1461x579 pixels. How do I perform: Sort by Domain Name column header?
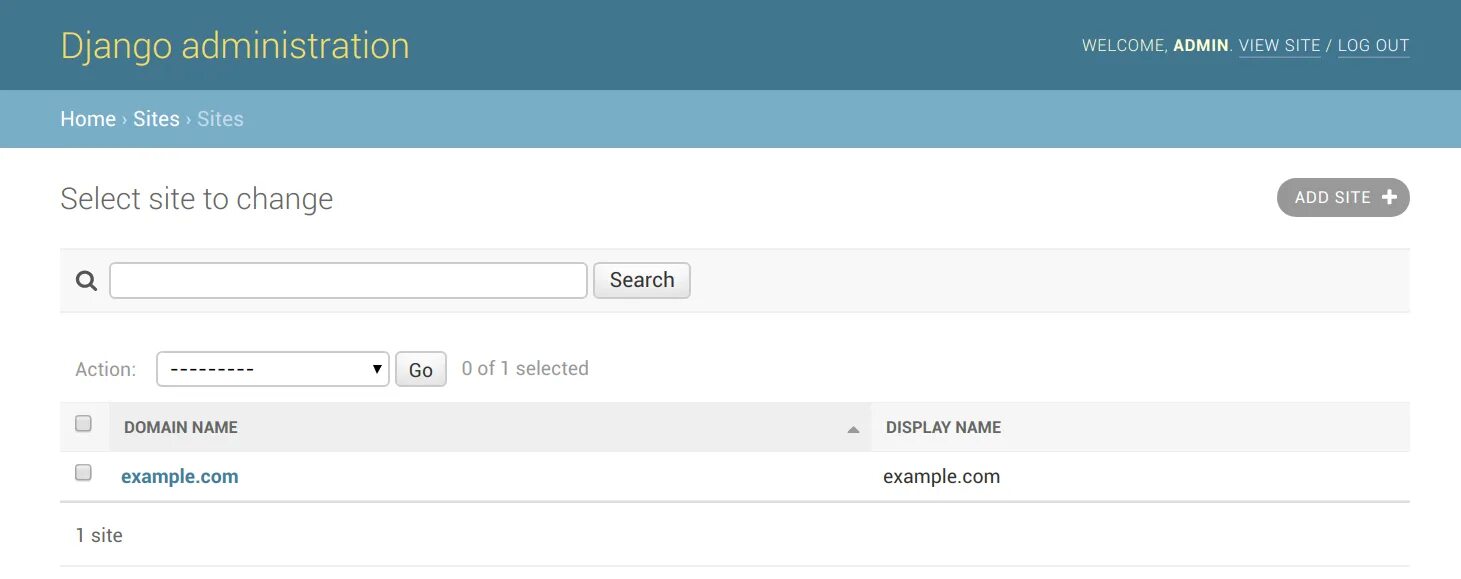point(181,427)
